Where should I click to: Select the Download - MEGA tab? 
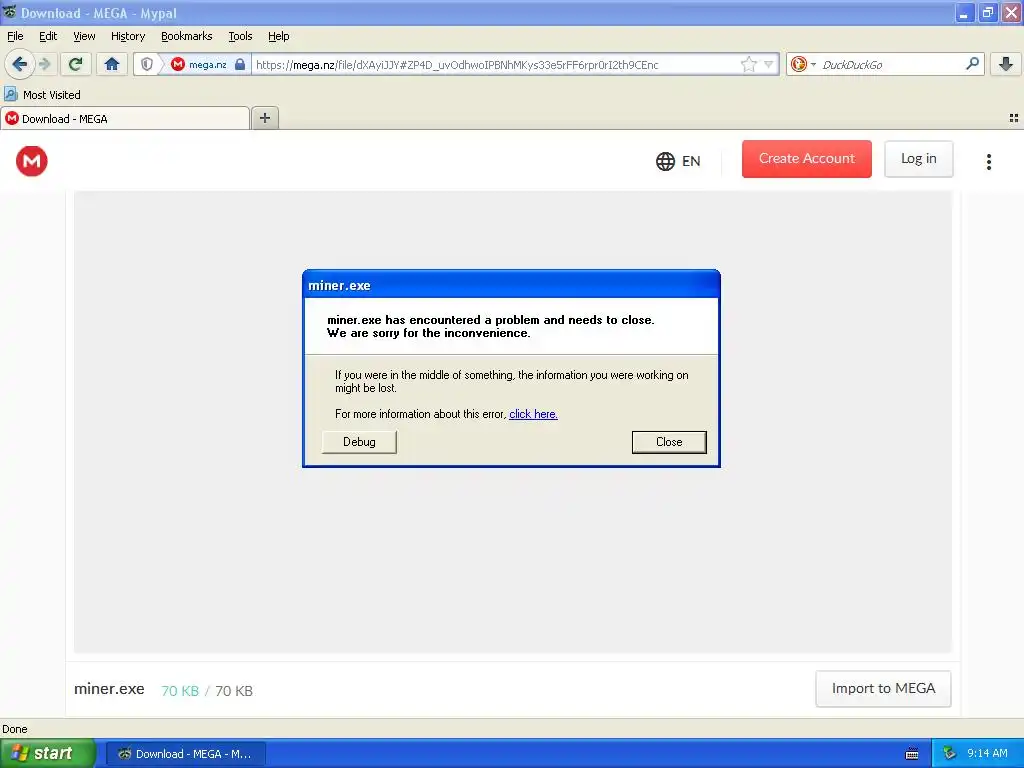[x=125, y=118]
